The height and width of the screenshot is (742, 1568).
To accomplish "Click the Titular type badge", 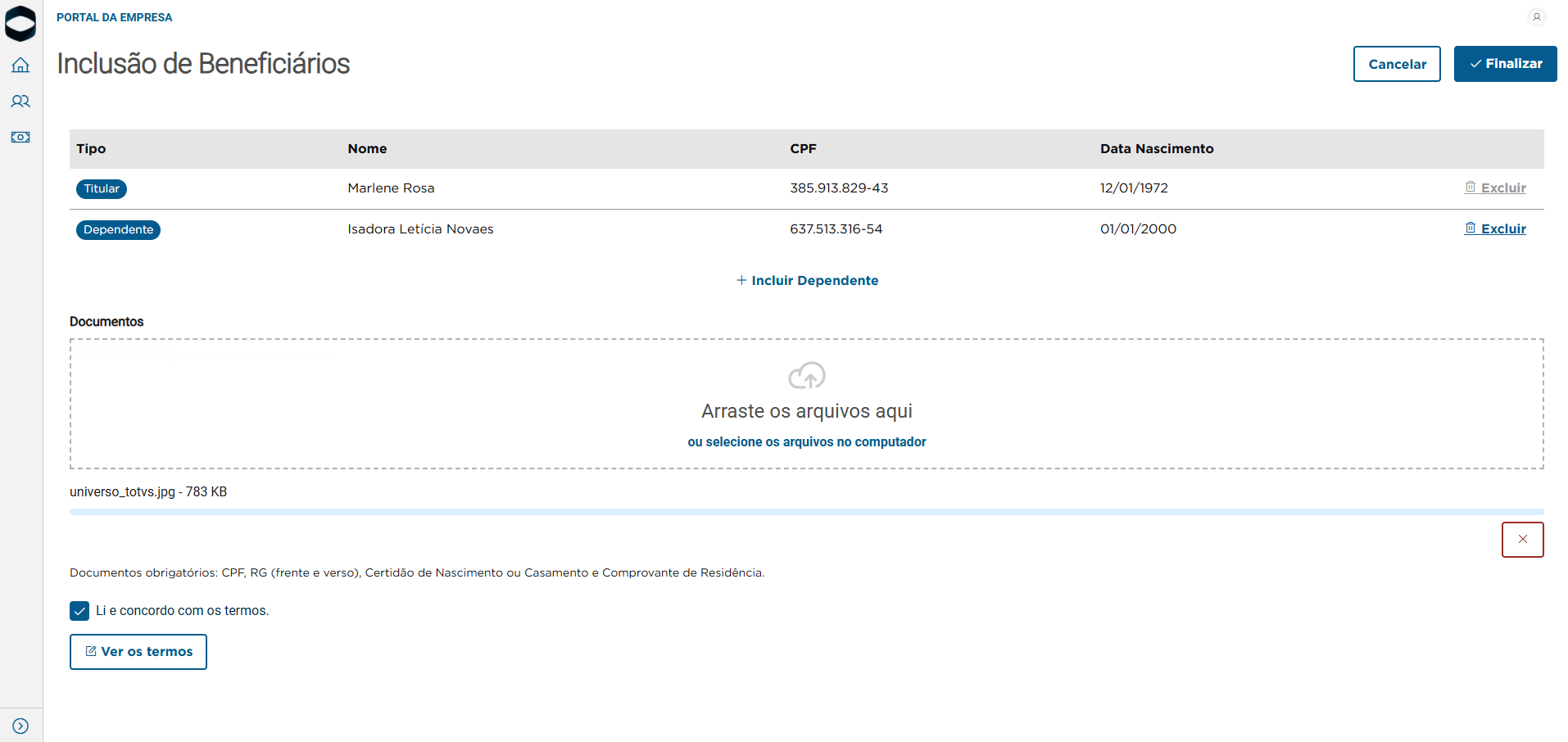I will point(102,189).
